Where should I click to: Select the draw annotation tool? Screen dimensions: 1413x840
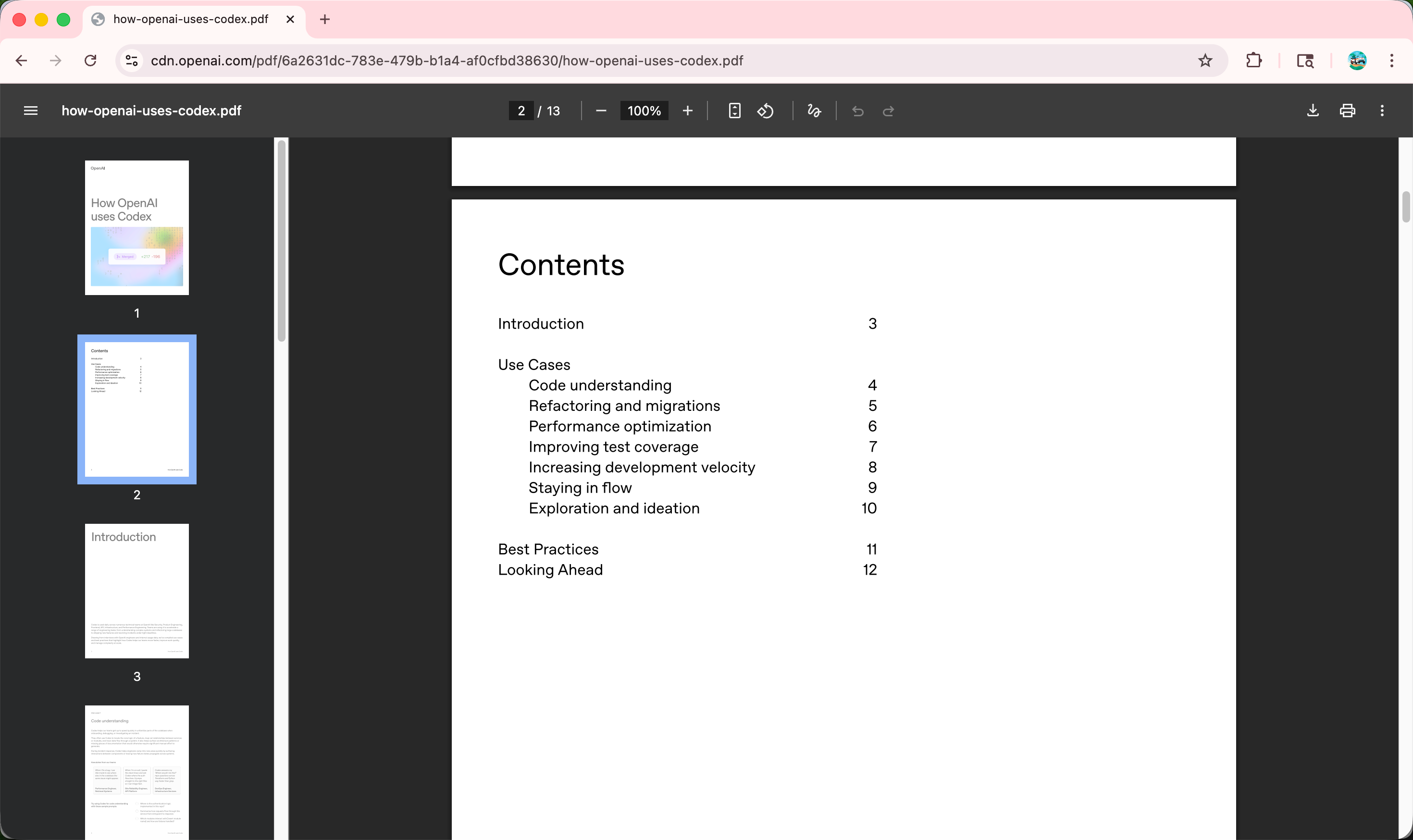(x=814, y=111)
